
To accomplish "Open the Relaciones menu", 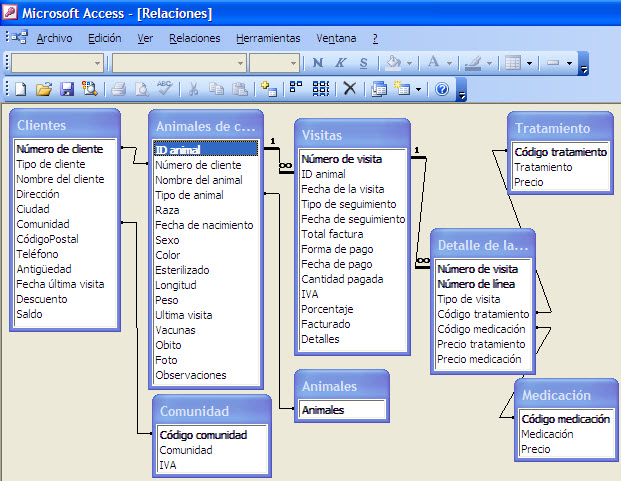I will 195,38.
